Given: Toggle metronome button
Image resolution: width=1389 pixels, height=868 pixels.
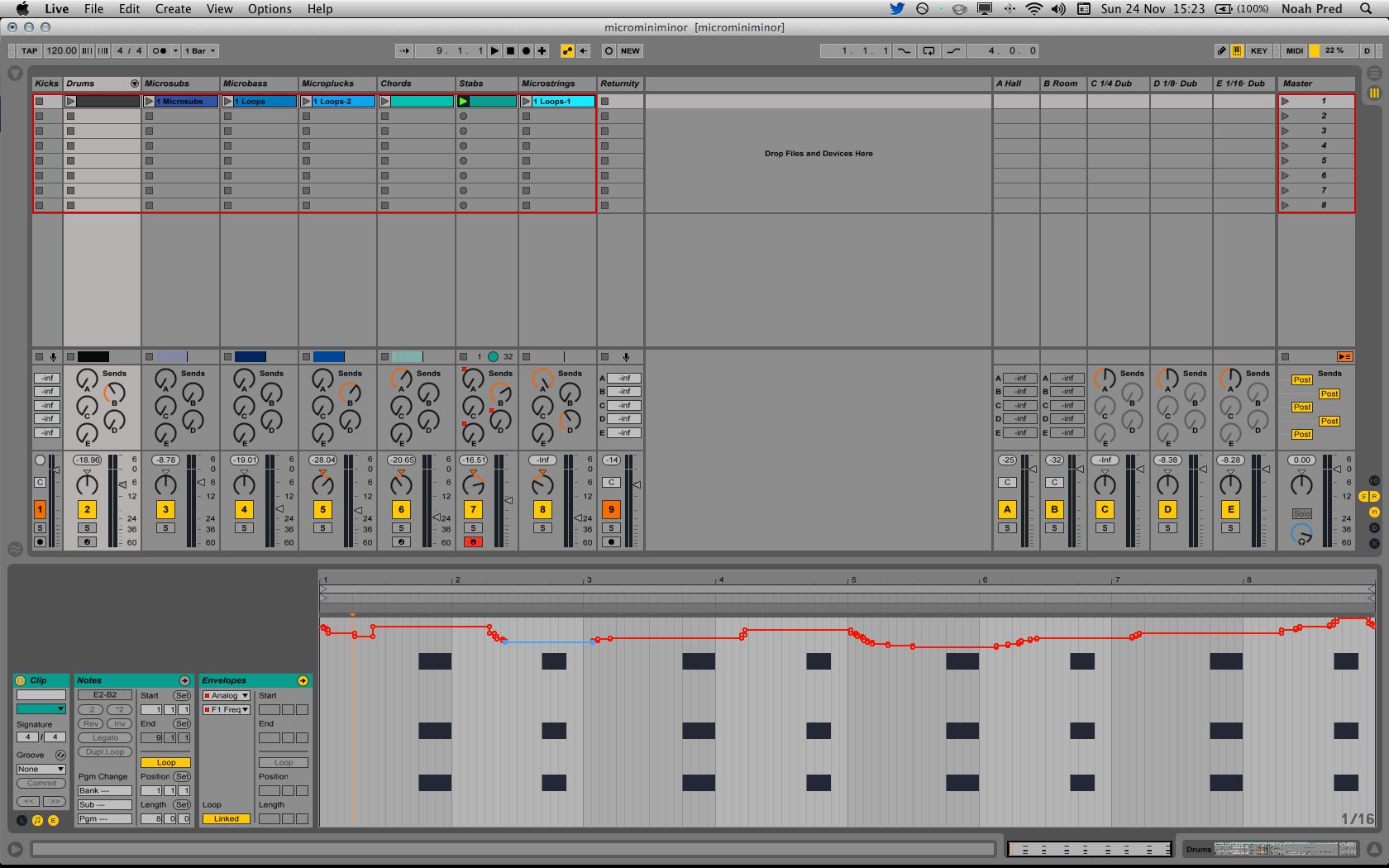Looking at the screenshot, I should coord(159,50).
